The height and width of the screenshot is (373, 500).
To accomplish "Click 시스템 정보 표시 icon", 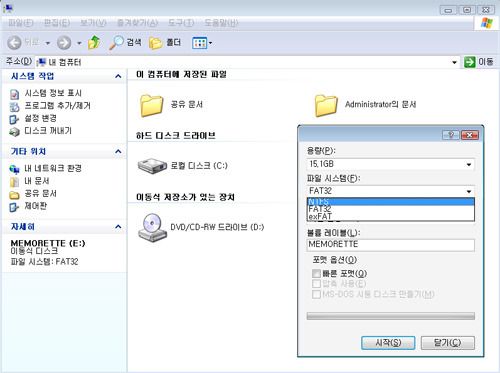I will 14,94.
